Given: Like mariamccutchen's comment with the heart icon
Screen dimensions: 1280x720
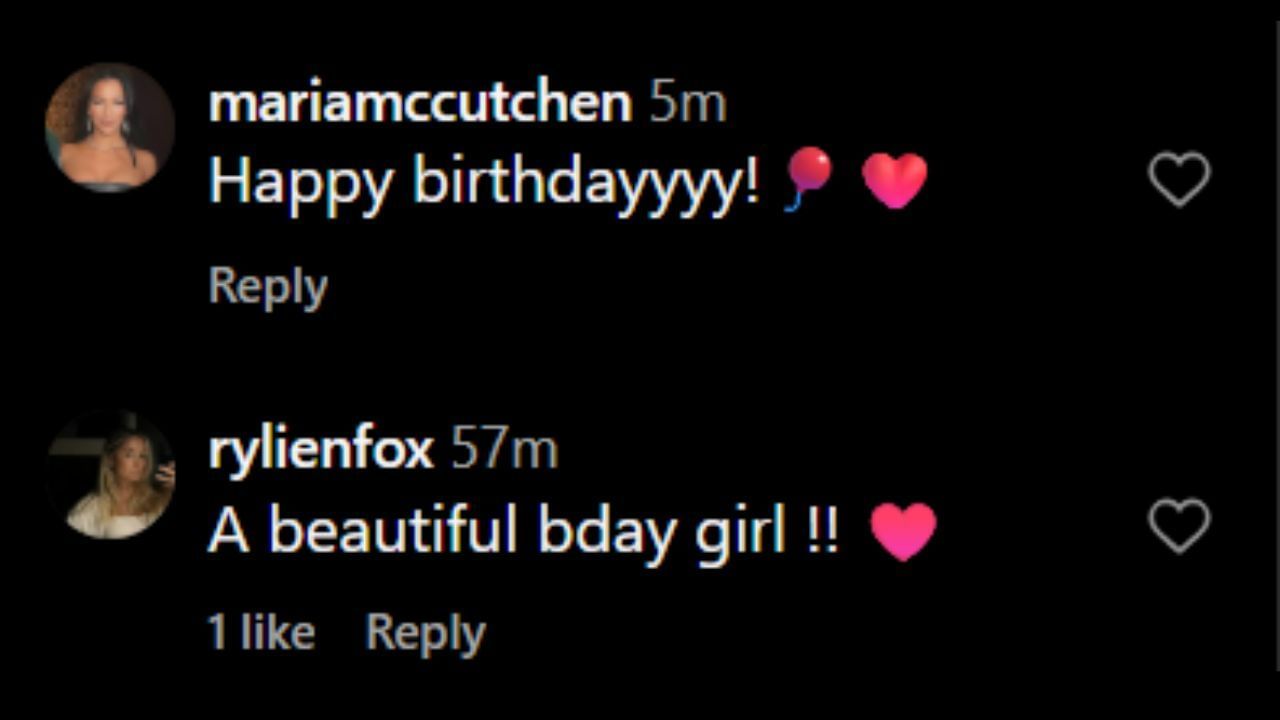Looking at the screenshot, I should (1180, 180).
